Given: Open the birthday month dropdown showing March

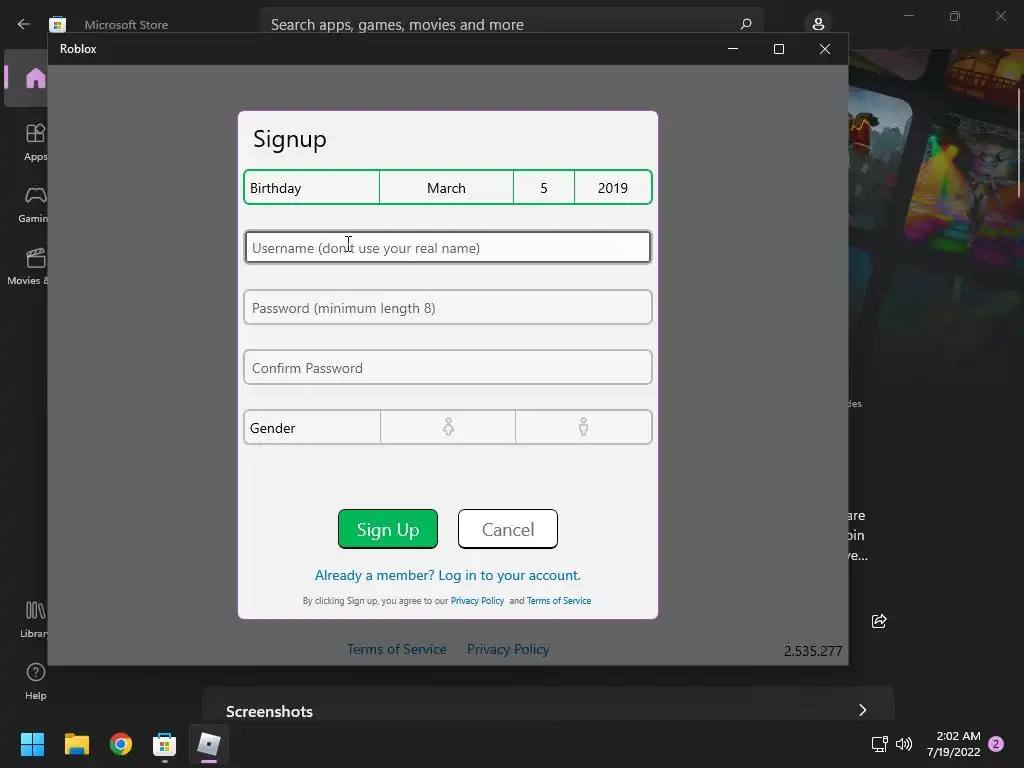Looking at the screenshot, I should [x=446, y=188].
